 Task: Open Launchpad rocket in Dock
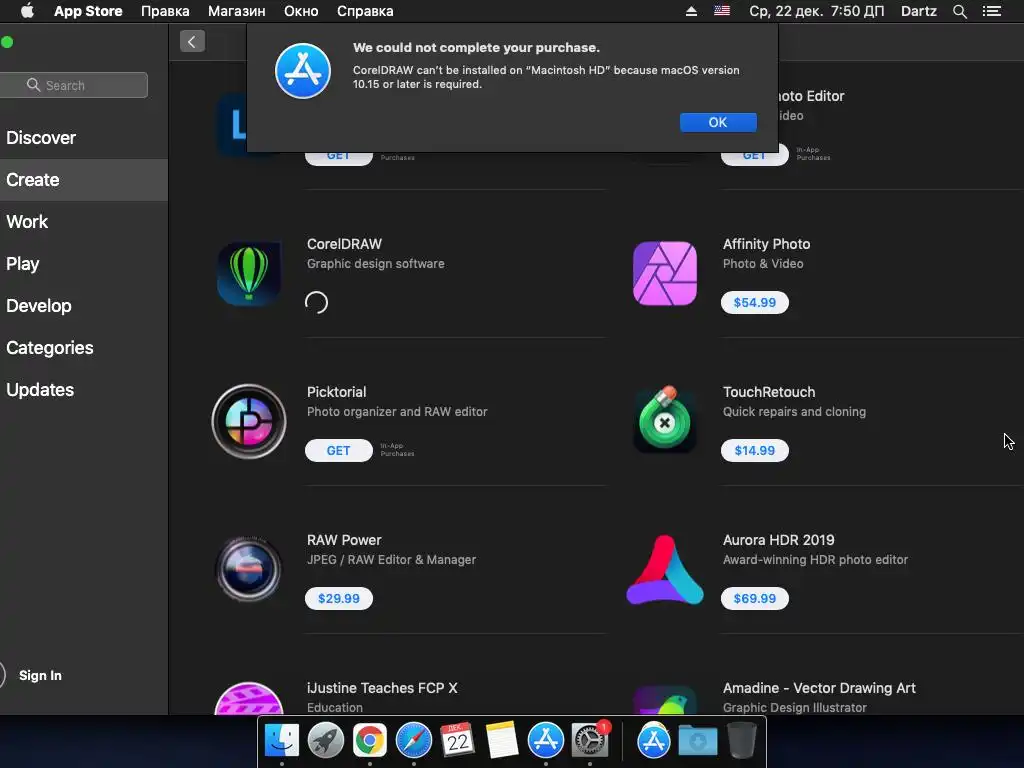(325, 741)
